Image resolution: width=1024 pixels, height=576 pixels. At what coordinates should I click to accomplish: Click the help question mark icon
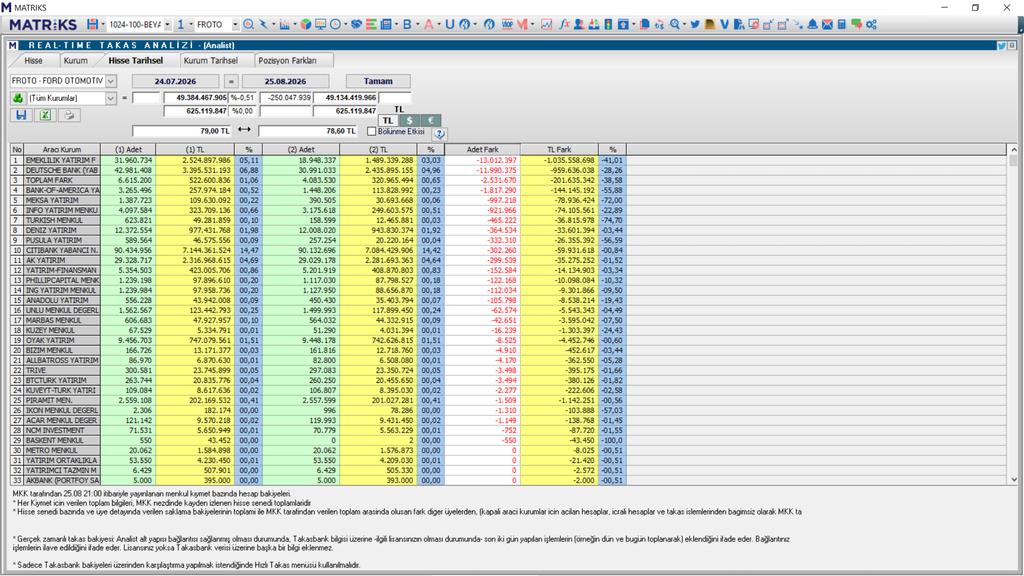(x=440, y=134)
